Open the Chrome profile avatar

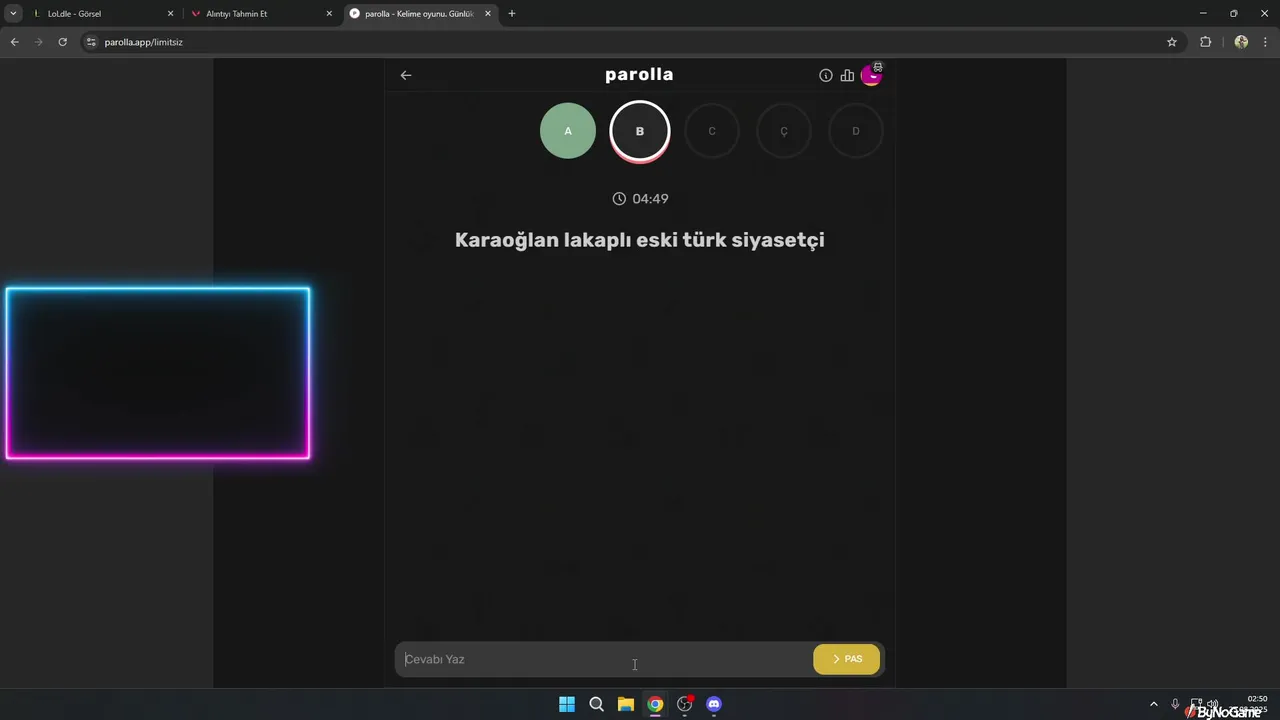(x=1241, y=42)
